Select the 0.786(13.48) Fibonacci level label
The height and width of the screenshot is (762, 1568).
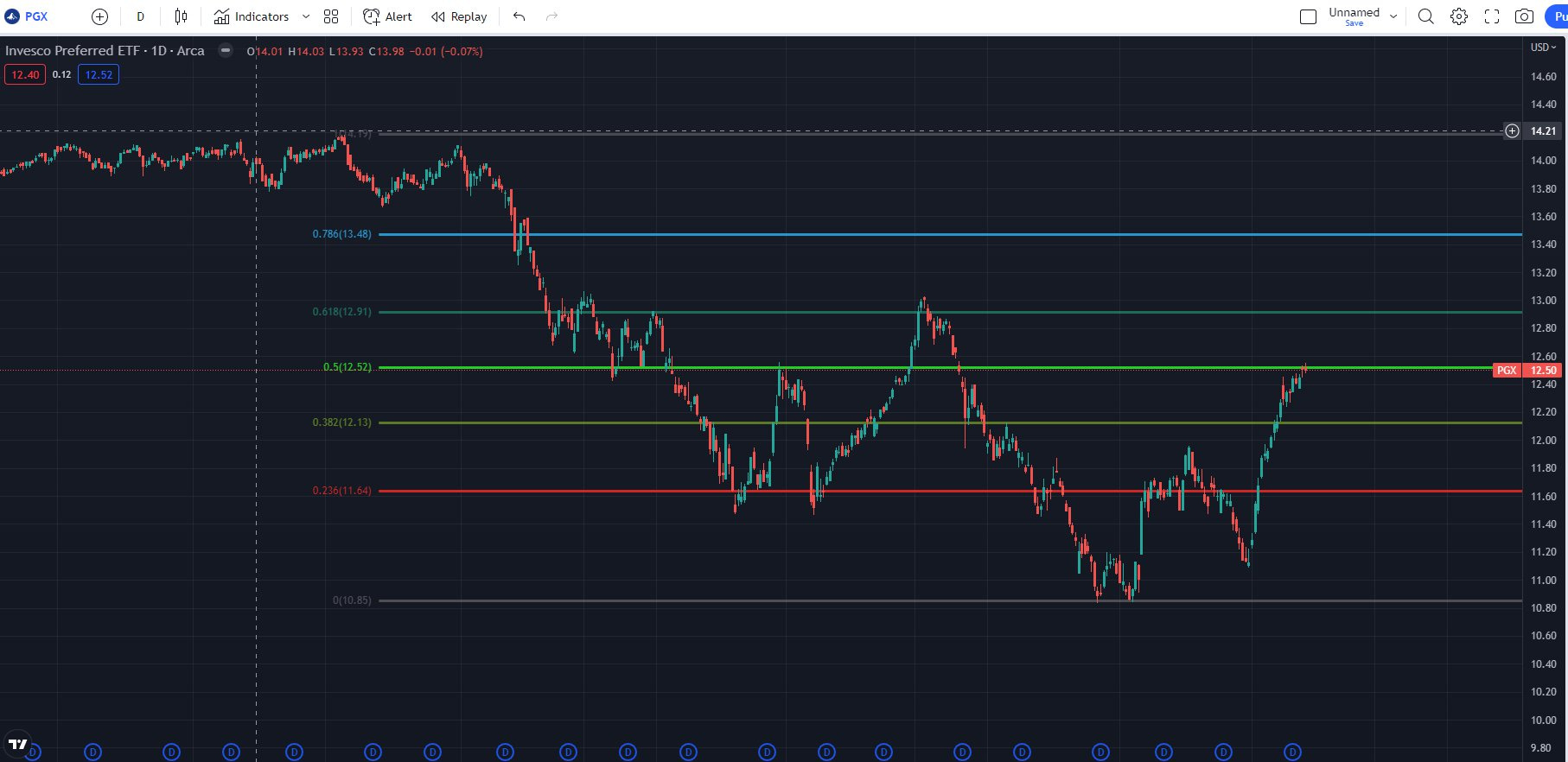[342, 234]
